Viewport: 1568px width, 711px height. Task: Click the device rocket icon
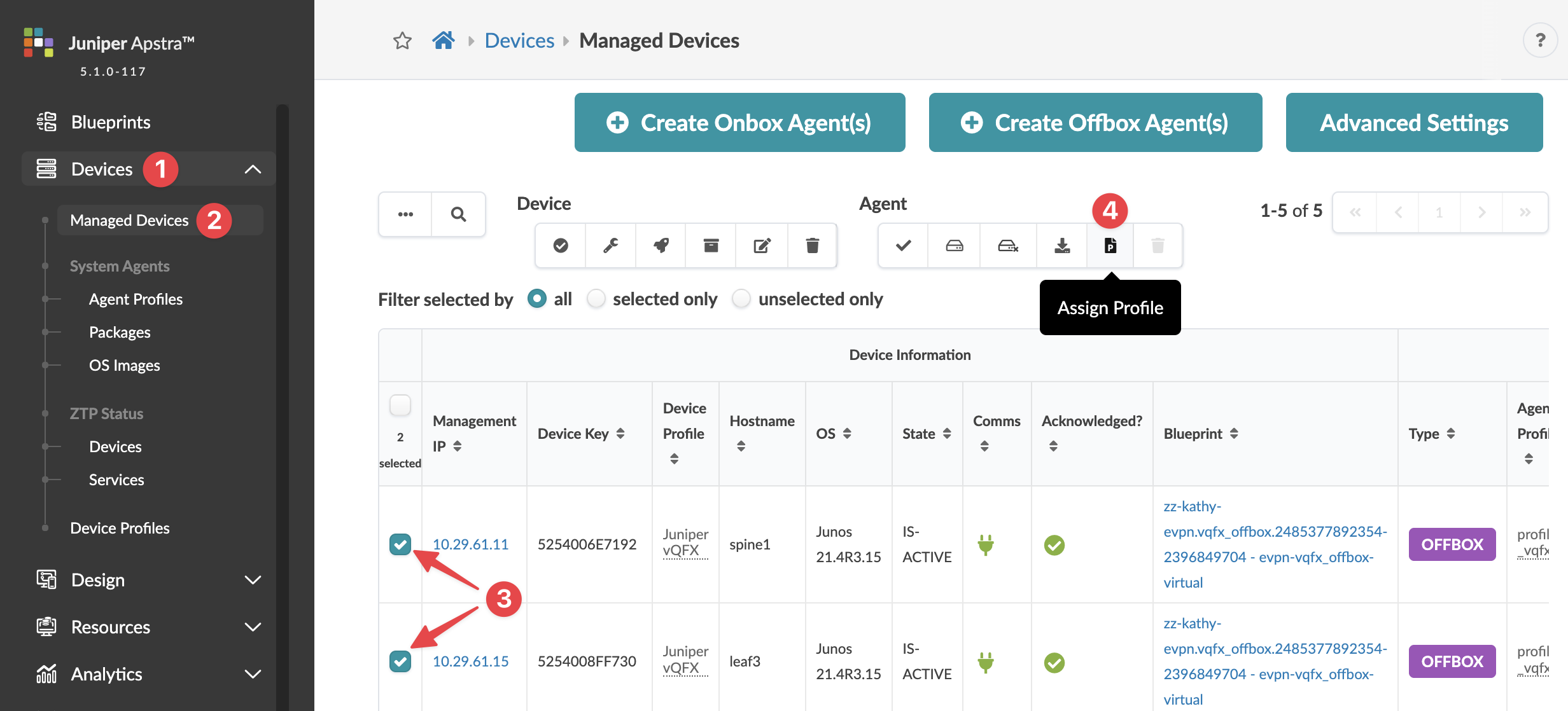tap(661, 245)
